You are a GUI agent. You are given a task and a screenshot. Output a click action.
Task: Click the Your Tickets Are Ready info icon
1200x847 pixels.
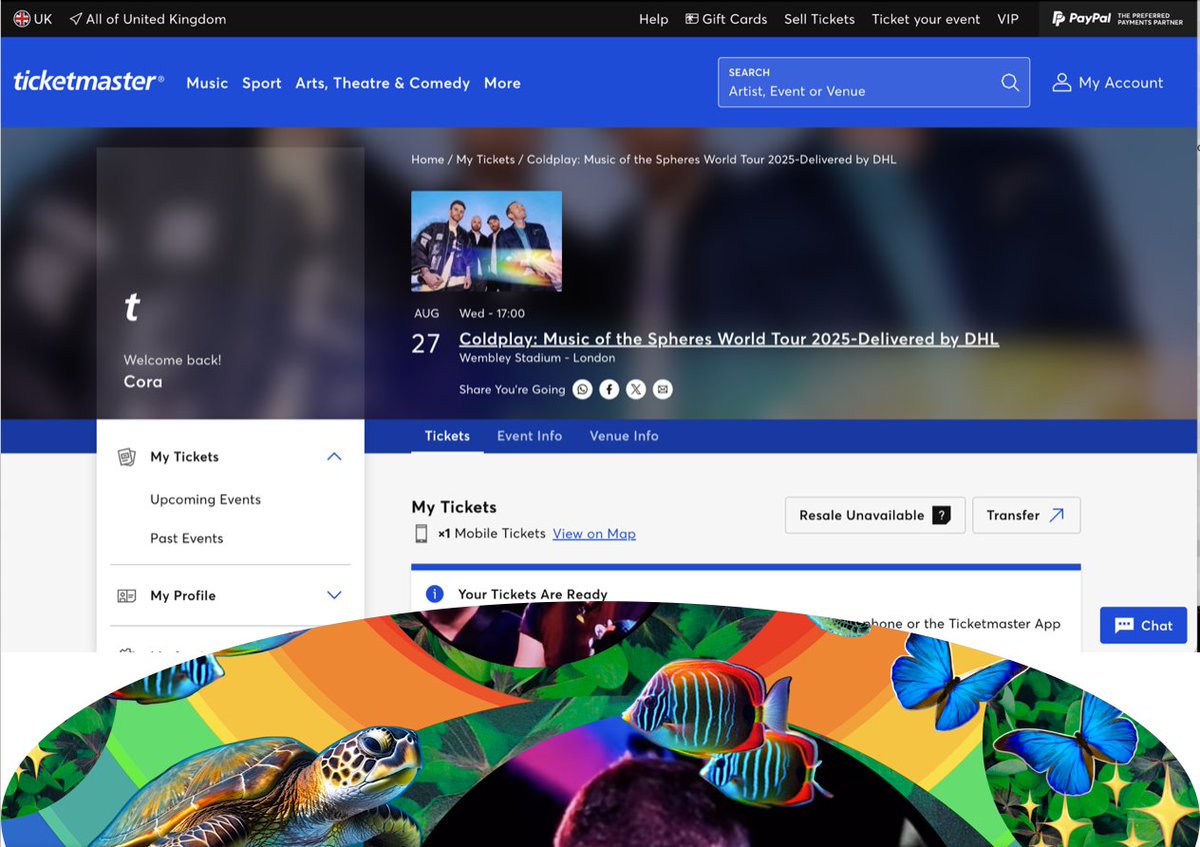434,594
